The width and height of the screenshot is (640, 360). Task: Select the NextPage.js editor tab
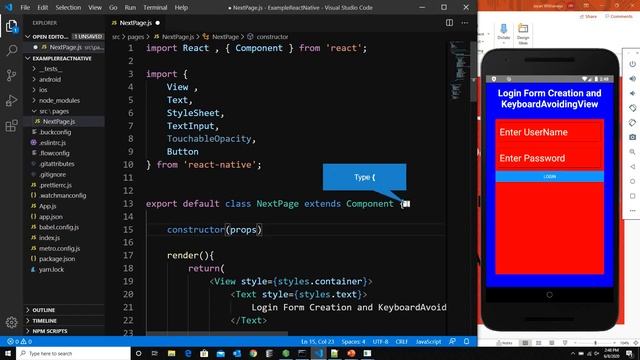(136, 23)
